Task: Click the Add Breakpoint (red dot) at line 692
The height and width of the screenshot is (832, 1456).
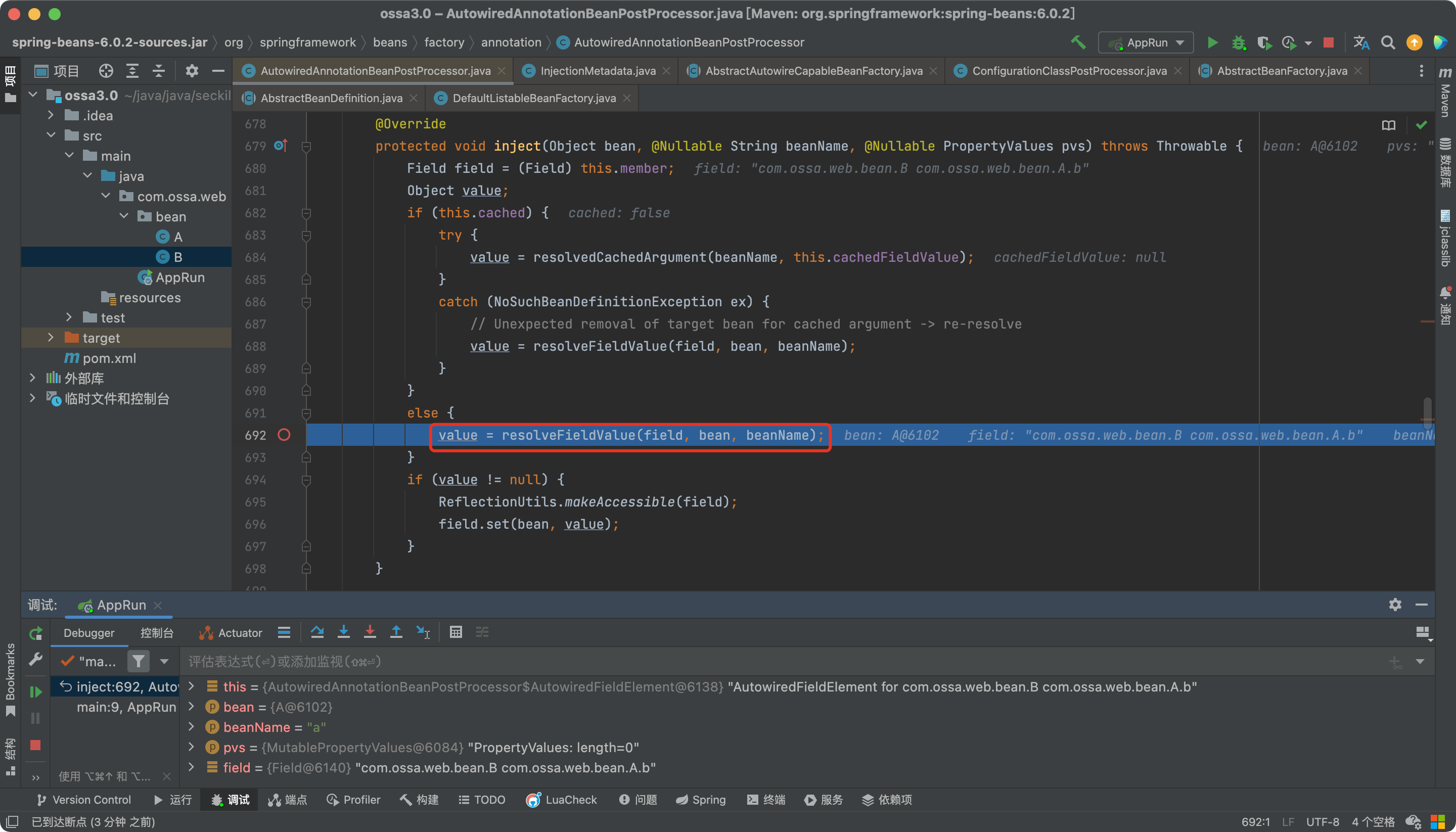Action: (285, 435)
